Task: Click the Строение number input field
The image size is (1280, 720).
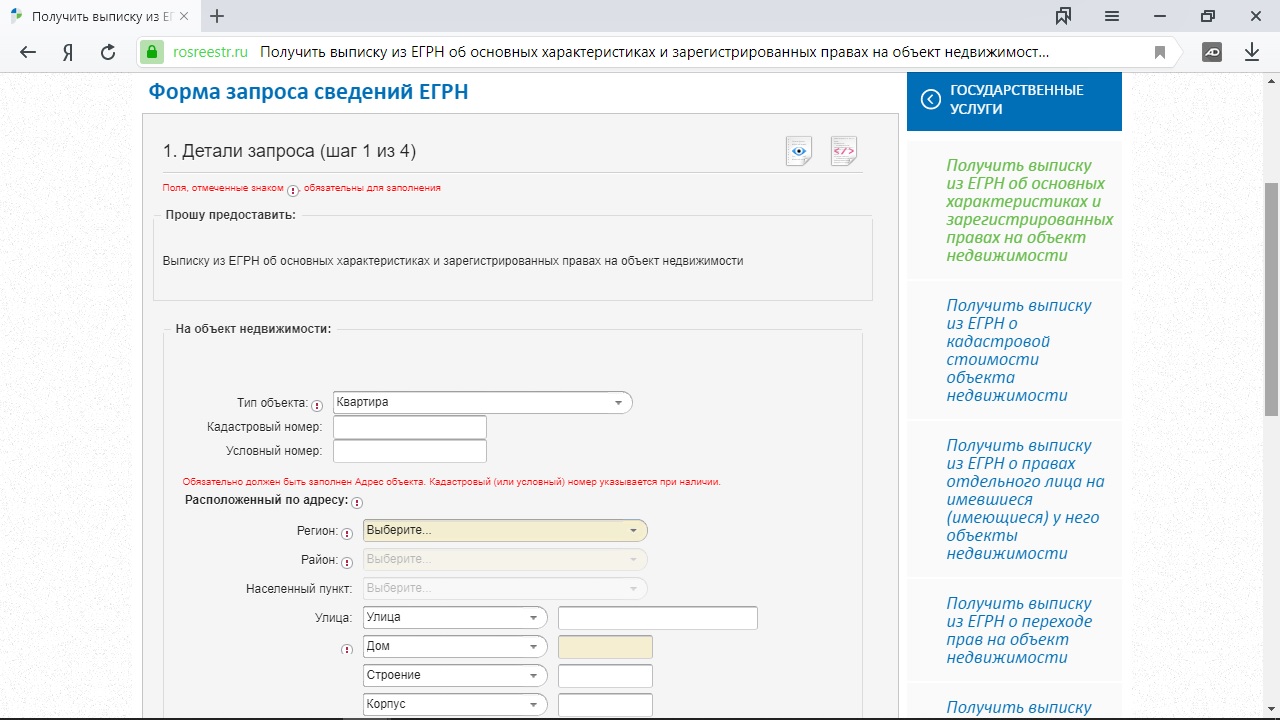Action: click(605, 676)
